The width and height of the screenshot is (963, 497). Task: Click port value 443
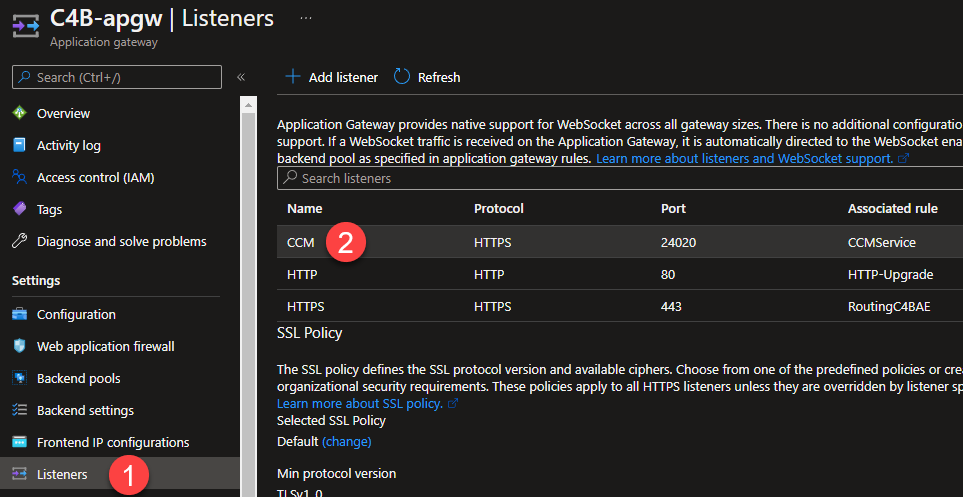click(671, 306)
